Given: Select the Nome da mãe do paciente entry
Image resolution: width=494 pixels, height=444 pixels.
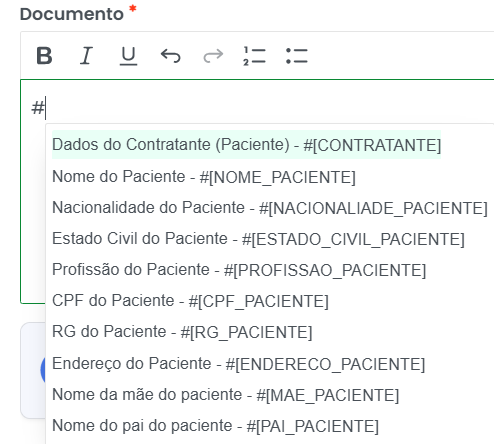Looking at the screenshot, I should (x=225, y=394).
